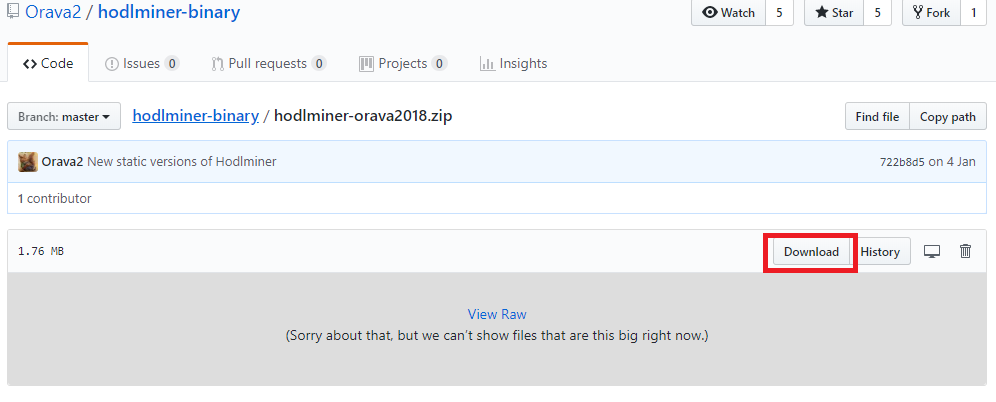Screen dimensions: 996x402
Task: Go to hodlminer-binary in the breadcrumb path
Action: coord(196,116)
